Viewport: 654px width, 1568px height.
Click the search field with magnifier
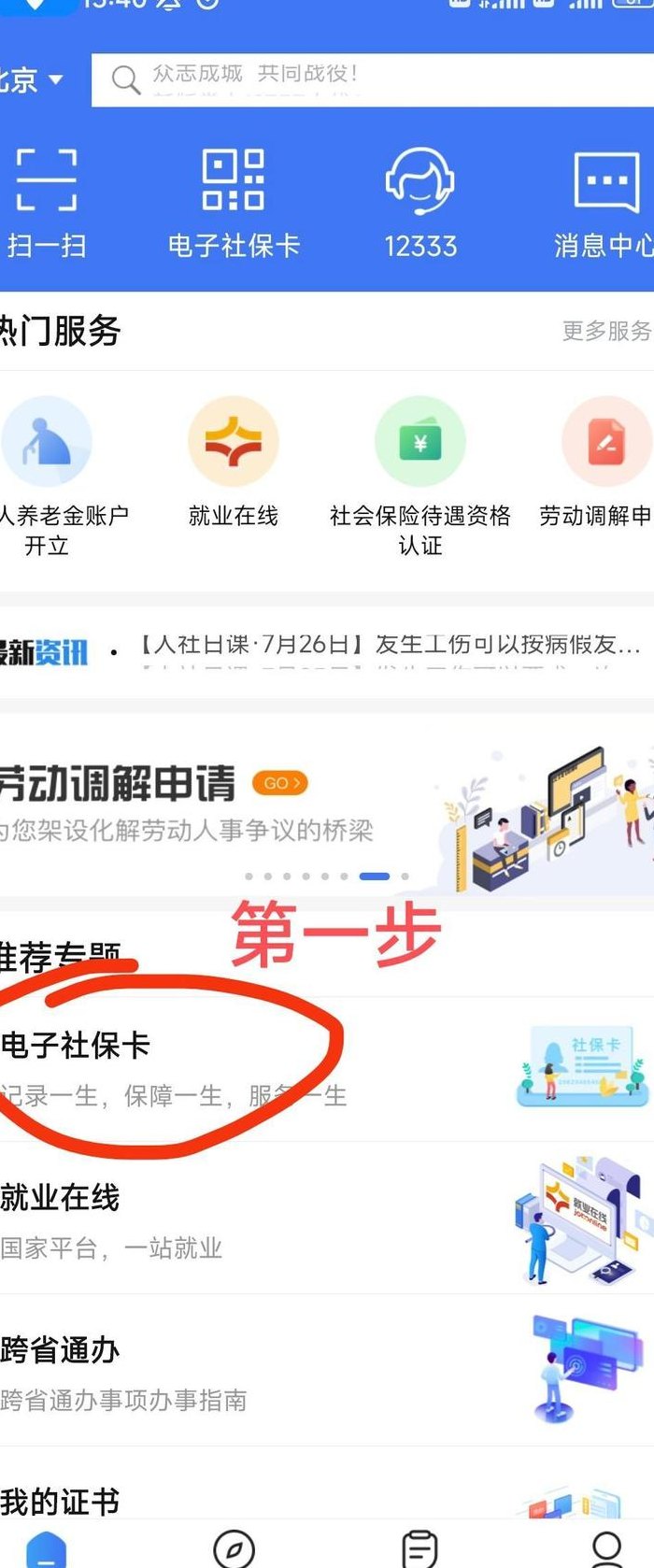coord(372,79)
